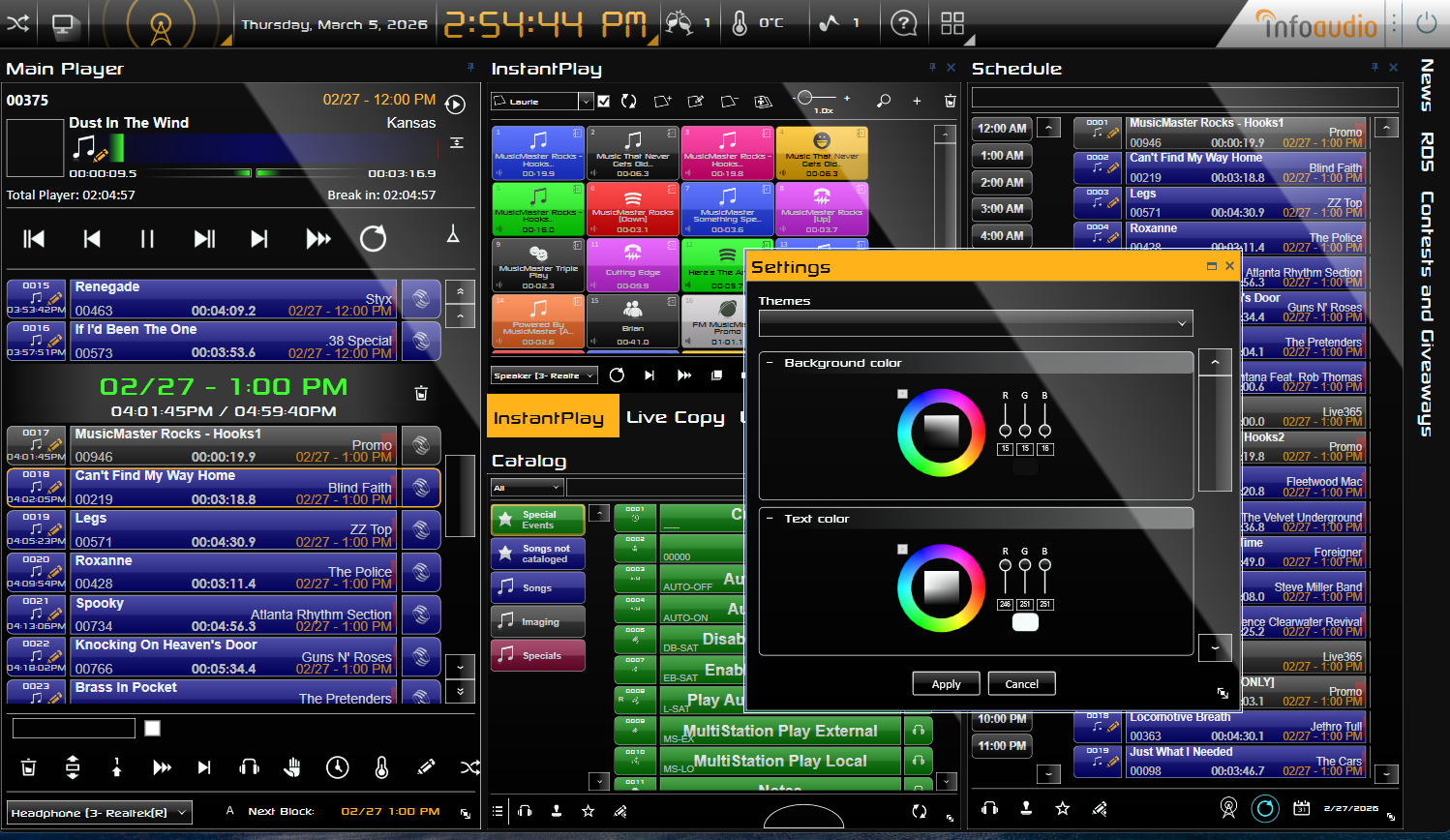Click the pencil edit icon in Main Player toolbar
The width and height of the screenshot is (1450, 840).
coord(426,767)
